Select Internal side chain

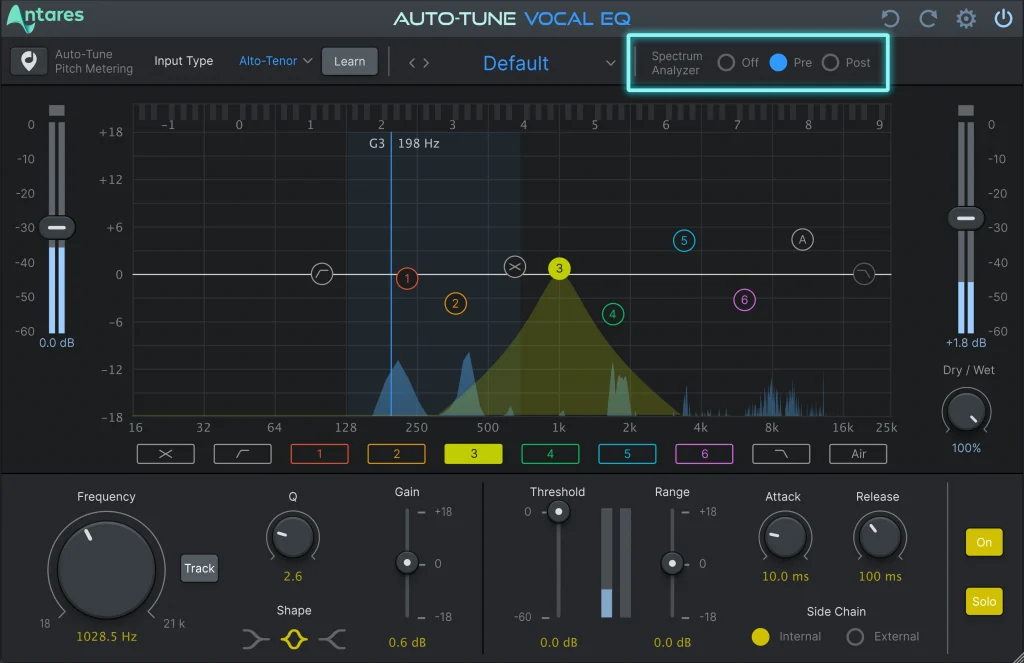pos(760,637)
